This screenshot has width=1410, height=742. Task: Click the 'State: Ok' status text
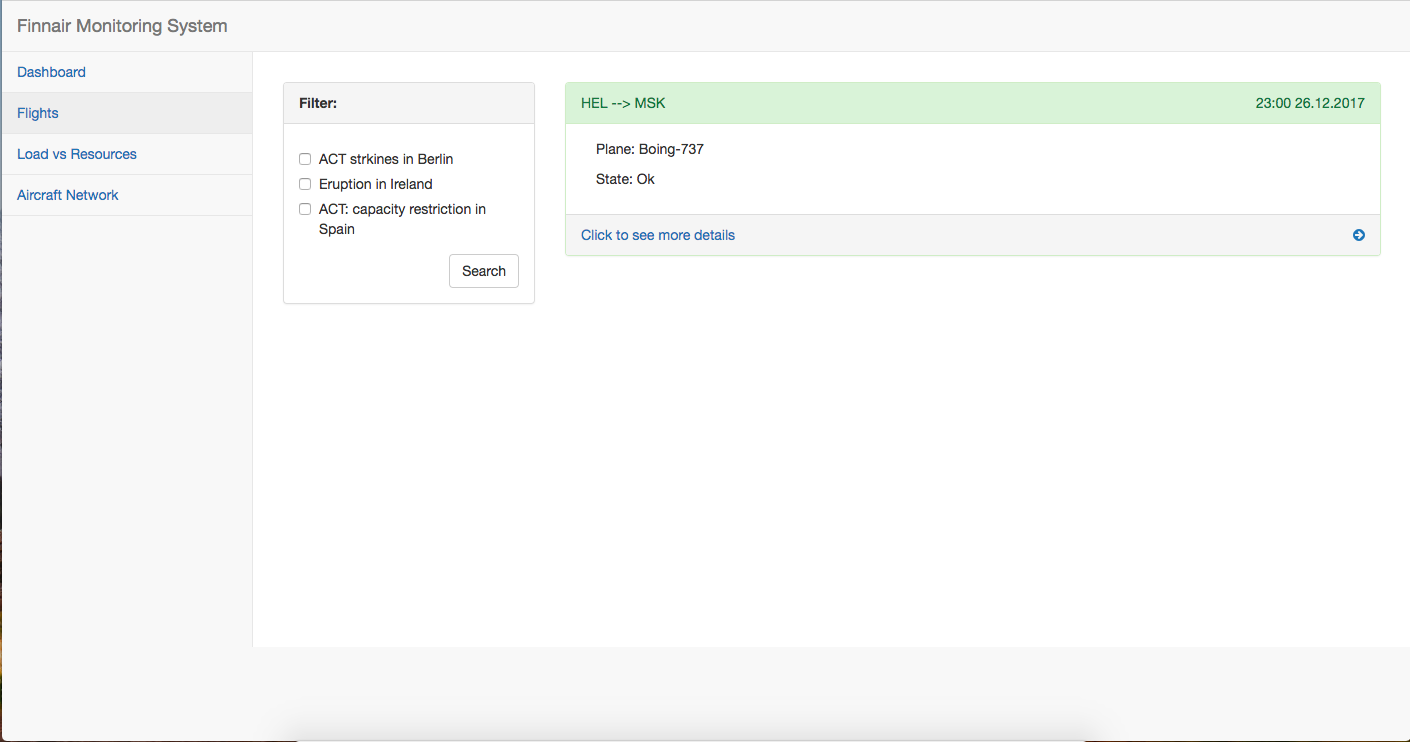625,179
